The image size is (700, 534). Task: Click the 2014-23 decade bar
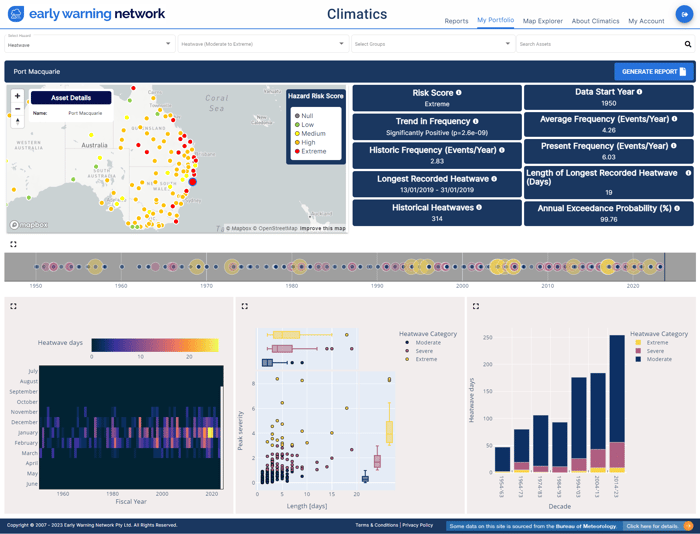617,404
